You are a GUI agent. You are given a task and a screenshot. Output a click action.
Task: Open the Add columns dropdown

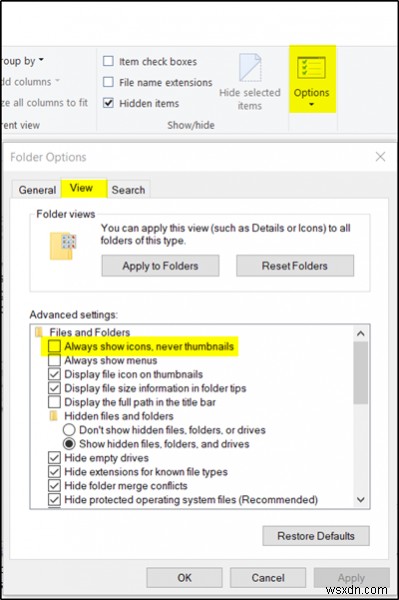30,82
